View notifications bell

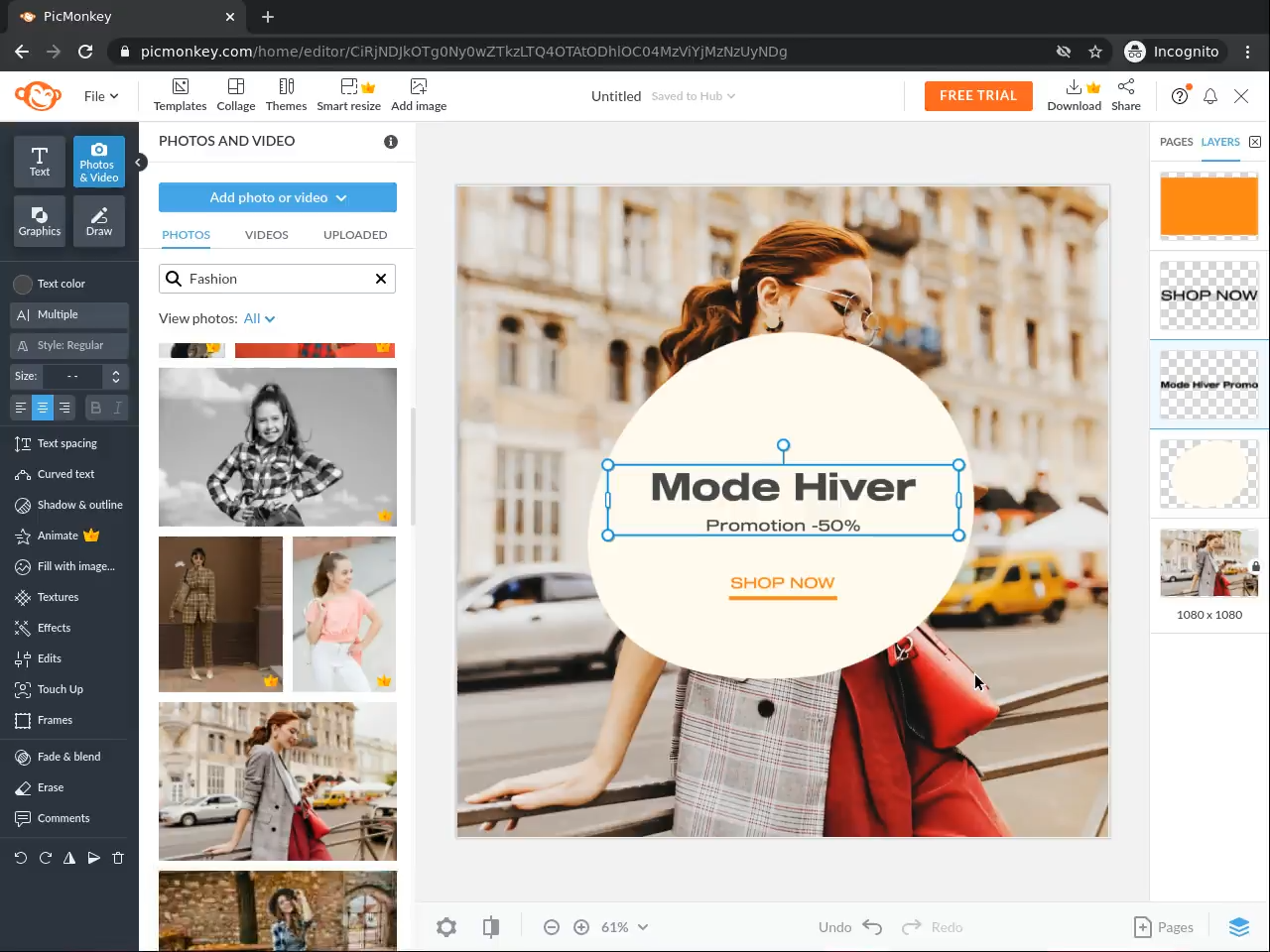pyautogui.click(x=1210, y=96)
